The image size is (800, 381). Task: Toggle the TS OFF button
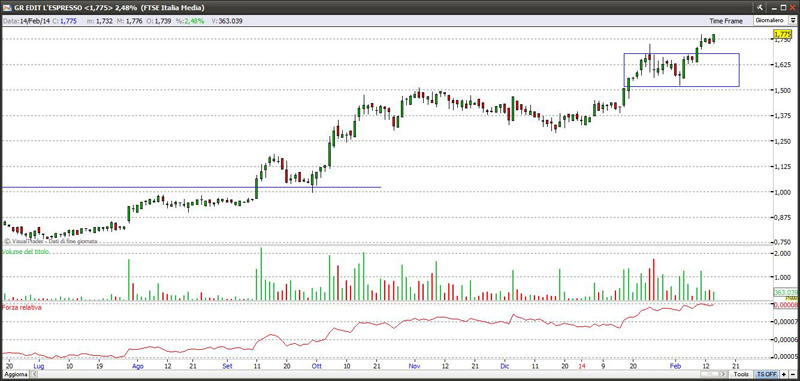tap(766, 374)
